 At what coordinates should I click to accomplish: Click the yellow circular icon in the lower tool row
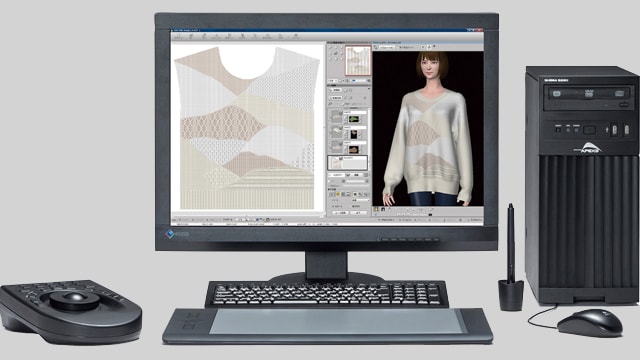click(x=338, y=194)
